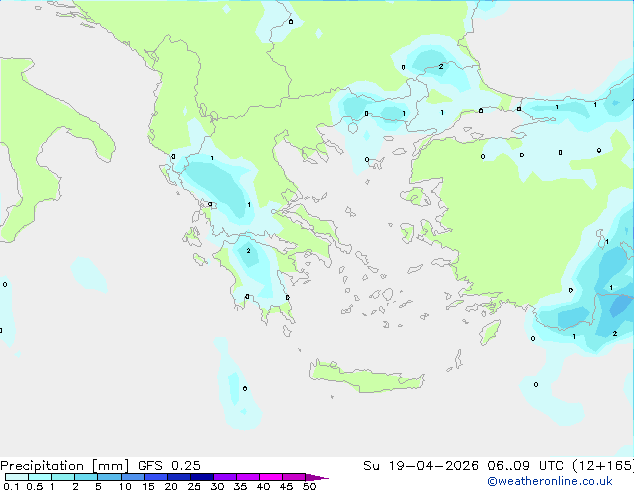
Task: Select the 0.5–1 mm legend color box
Action: click(40, 477)
